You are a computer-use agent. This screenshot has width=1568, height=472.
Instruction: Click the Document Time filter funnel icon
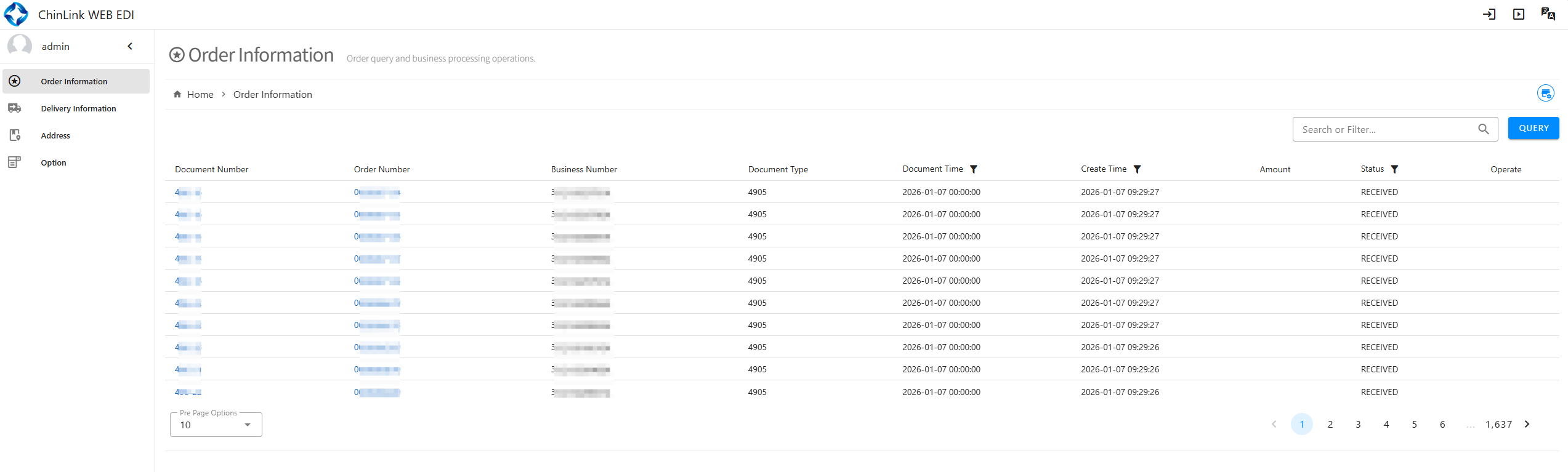pos(974,169)
